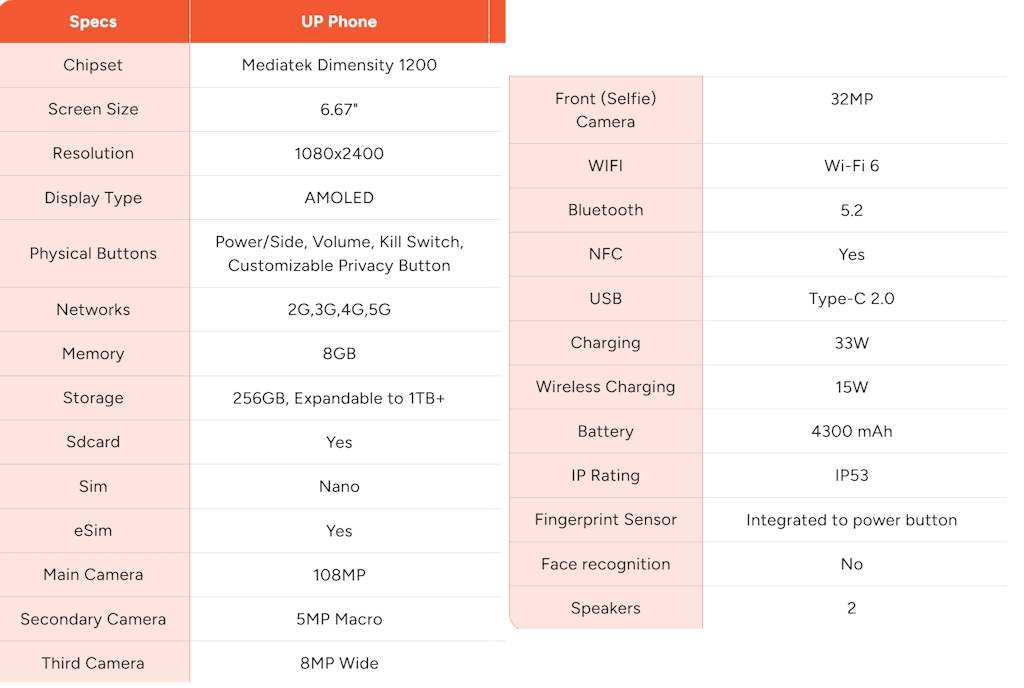Click the Front (Selfie) Camera label
The image size is (1024, 688).
click(x=605, y=110)
